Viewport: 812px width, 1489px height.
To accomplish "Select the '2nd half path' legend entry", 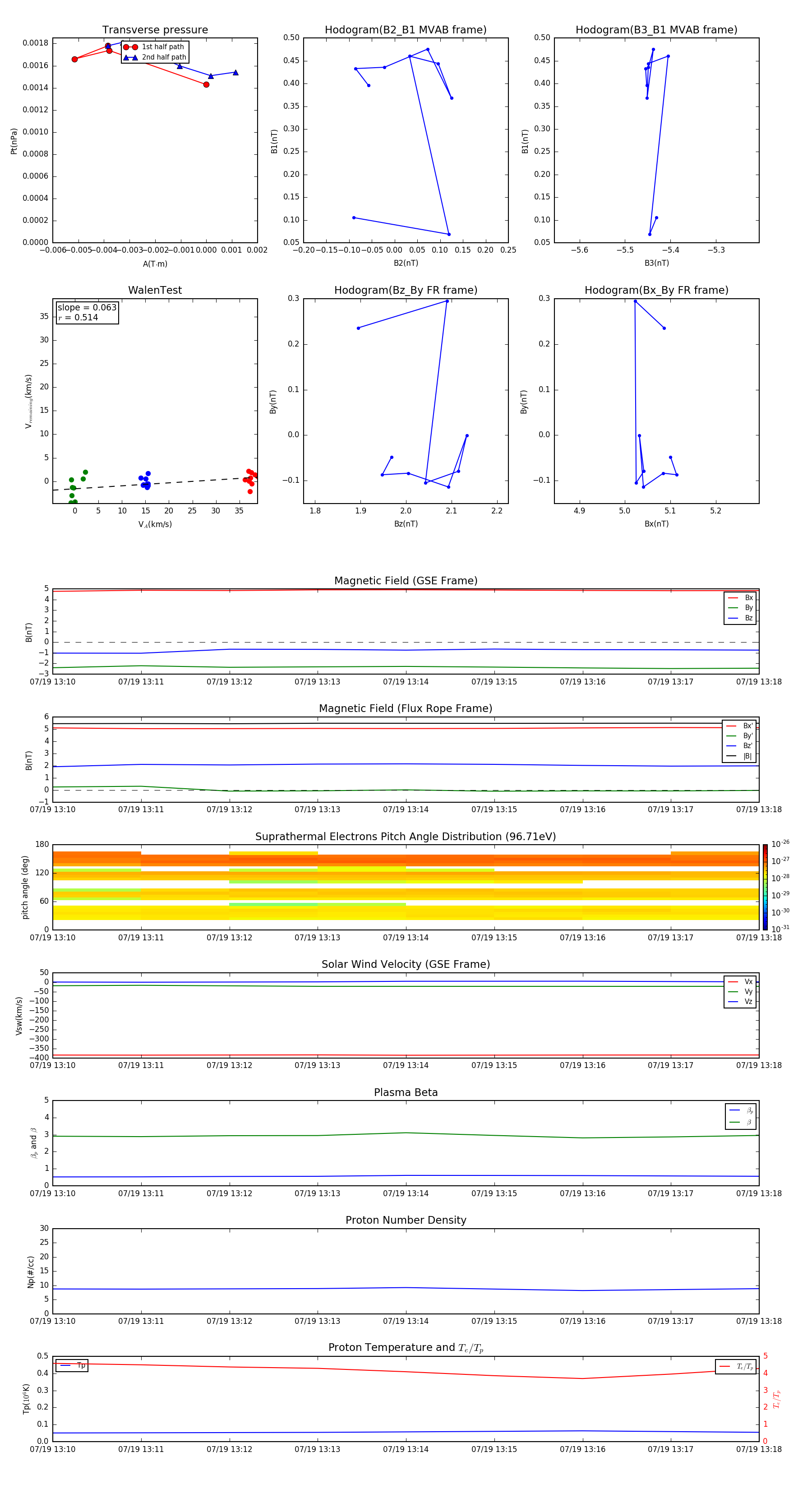I will [155, 57].
